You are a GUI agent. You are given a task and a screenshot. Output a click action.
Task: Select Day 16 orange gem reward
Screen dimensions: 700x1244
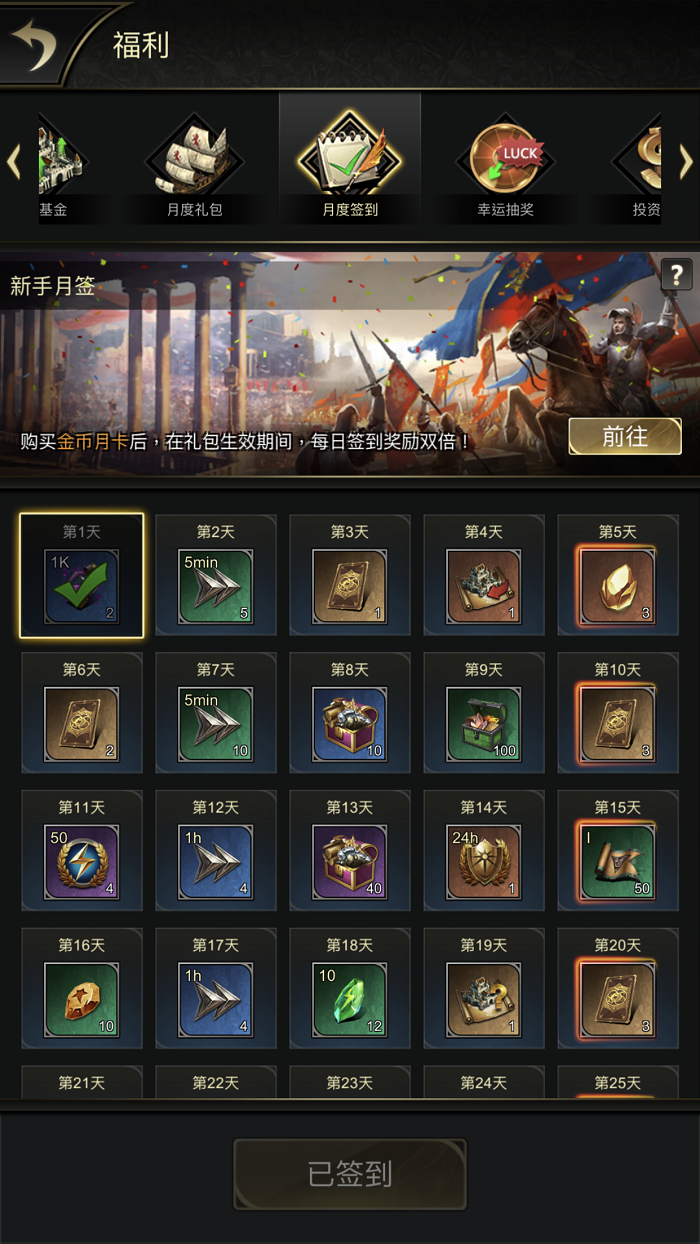point(82,1000)
